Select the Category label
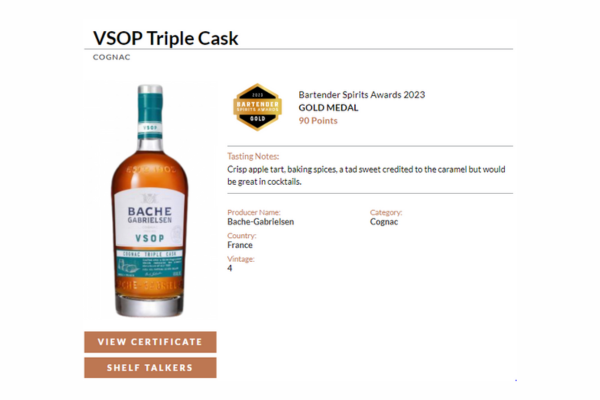The image size is (600, 400). [x=386, y=212]
